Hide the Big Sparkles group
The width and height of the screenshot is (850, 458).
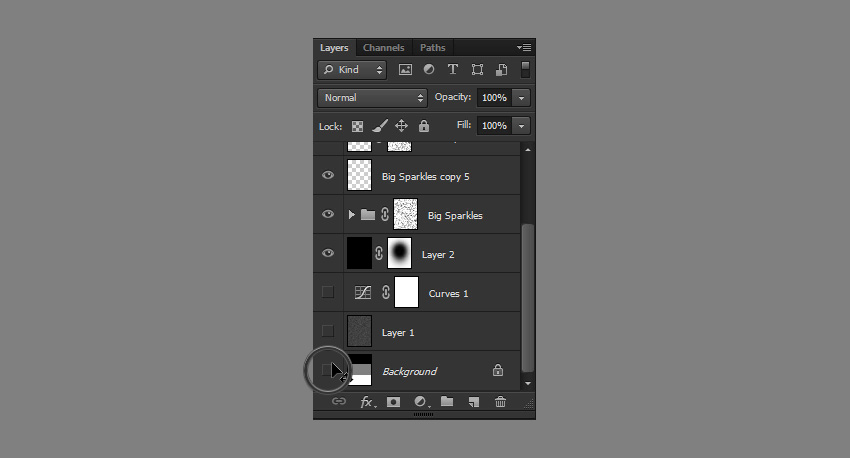click(x=328, y=214)
